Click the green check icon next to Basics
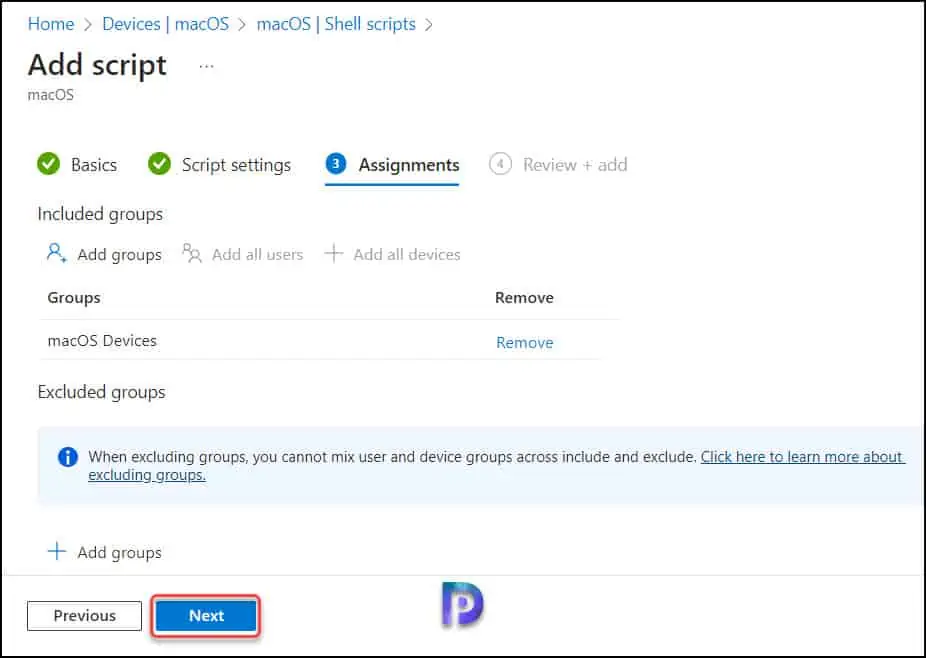Image resolution: width=926 pixels, height=658 pixels. point(48,164)
